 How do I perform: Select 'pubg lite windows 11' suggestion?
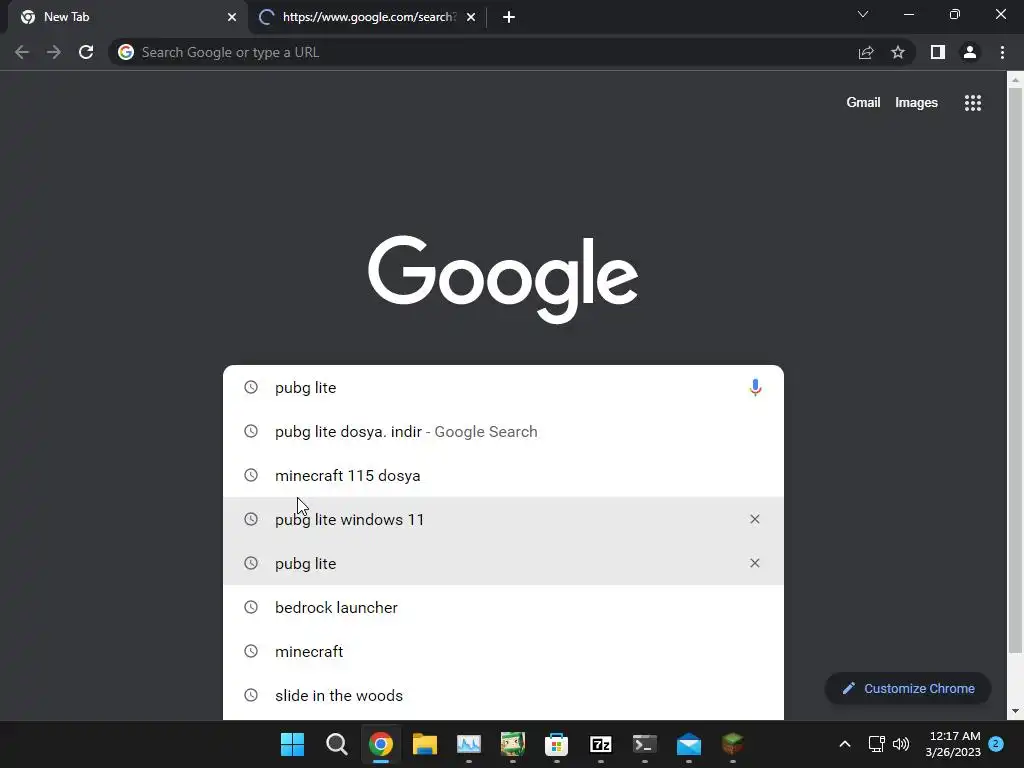click(503, 519)
